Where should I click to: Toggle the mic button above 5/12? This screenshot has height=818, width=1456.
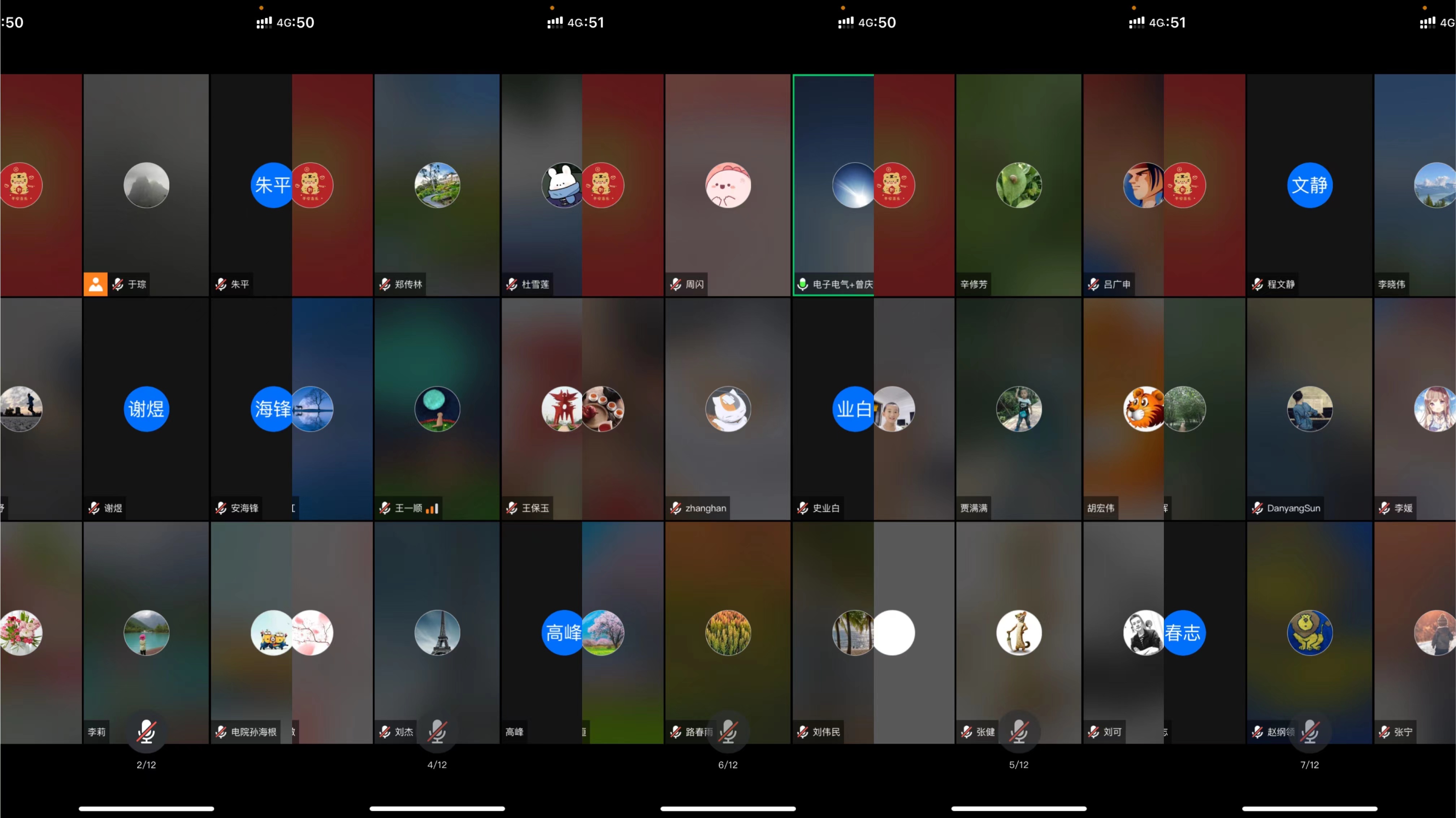click(1019, 732)
